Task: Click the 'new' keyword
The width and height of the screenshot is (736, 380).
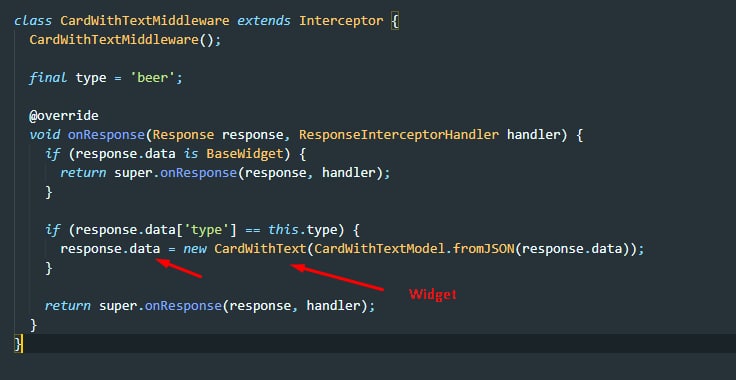Action: [x=195, y=249]
